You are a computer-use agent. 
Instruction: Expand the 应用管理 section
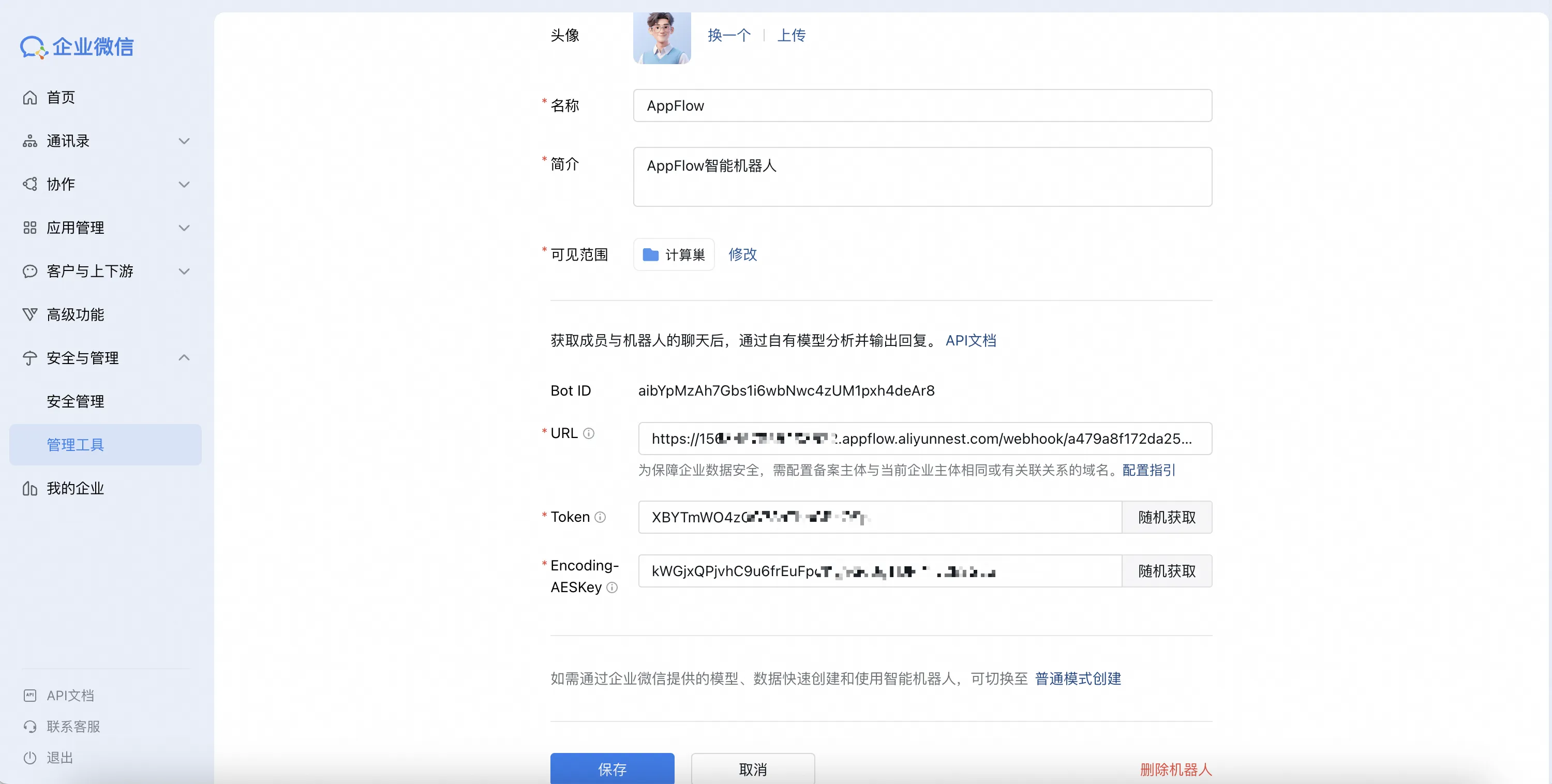184,228
